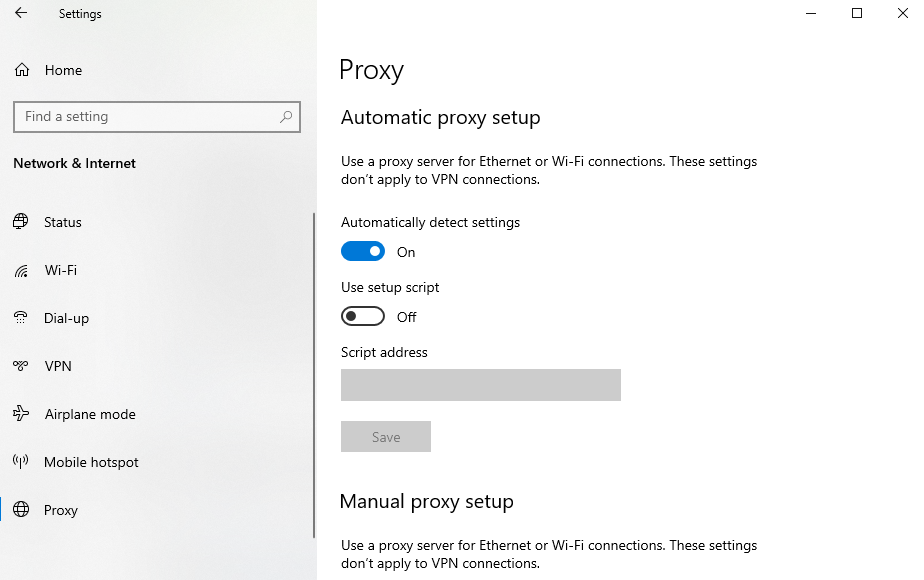
Task: Click the Home icon
Action: pos(21,70)
